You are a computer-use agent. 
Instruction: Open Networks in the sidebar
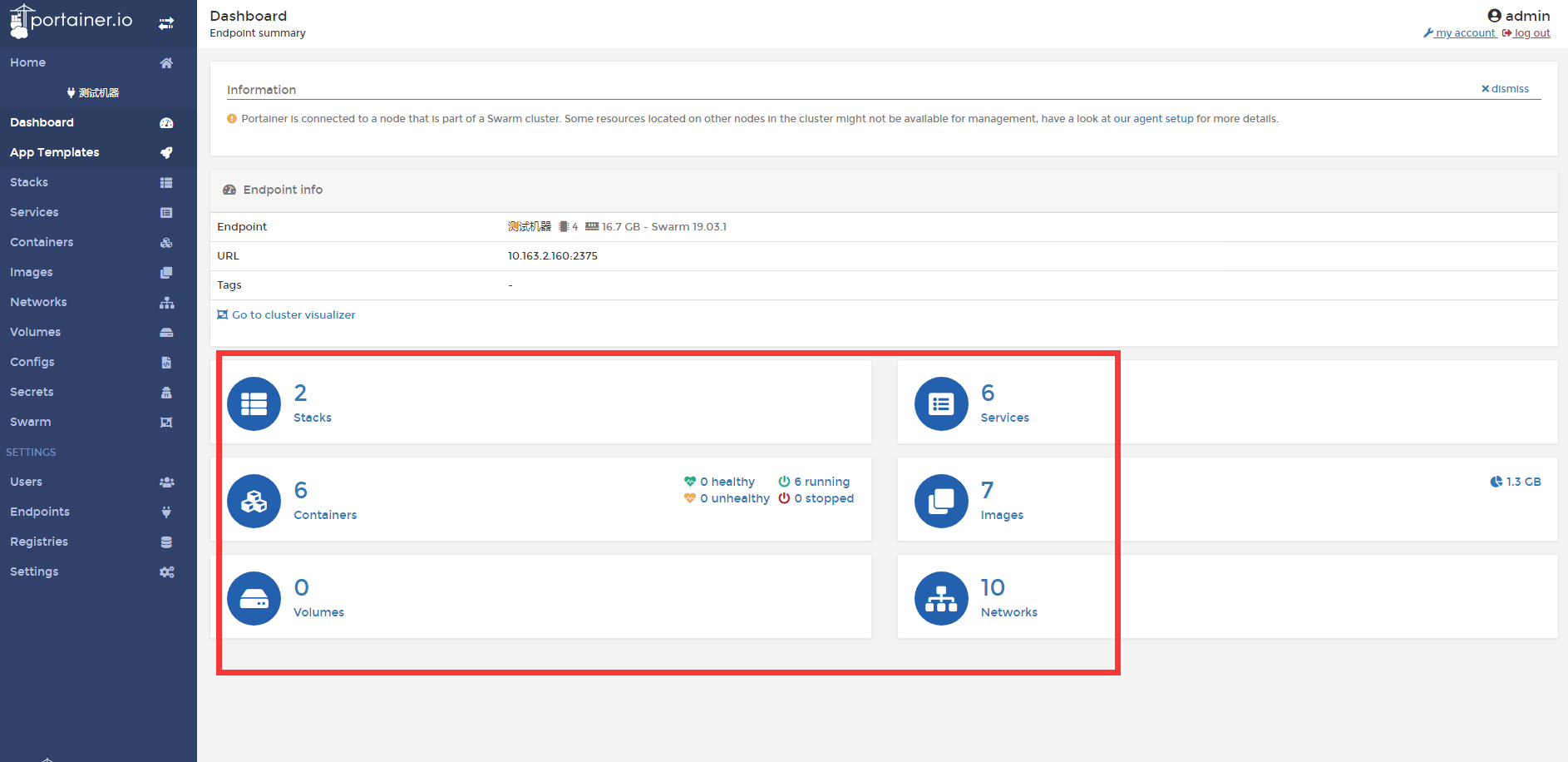pos(98,302)
